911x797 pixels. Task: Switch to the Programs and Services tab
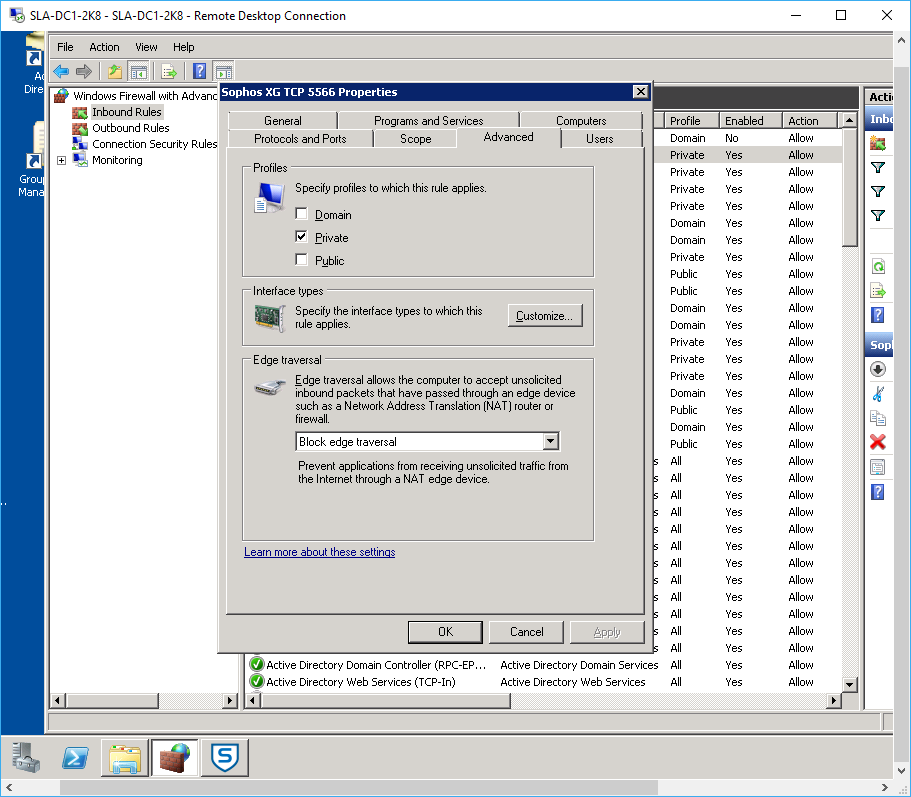coord(429,121)
